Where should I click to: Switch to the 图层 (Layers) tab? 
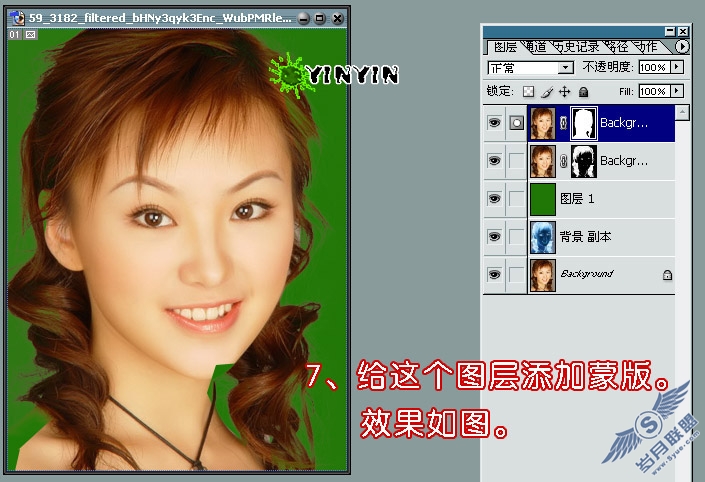pyautogui.click(x=505, y=47)
